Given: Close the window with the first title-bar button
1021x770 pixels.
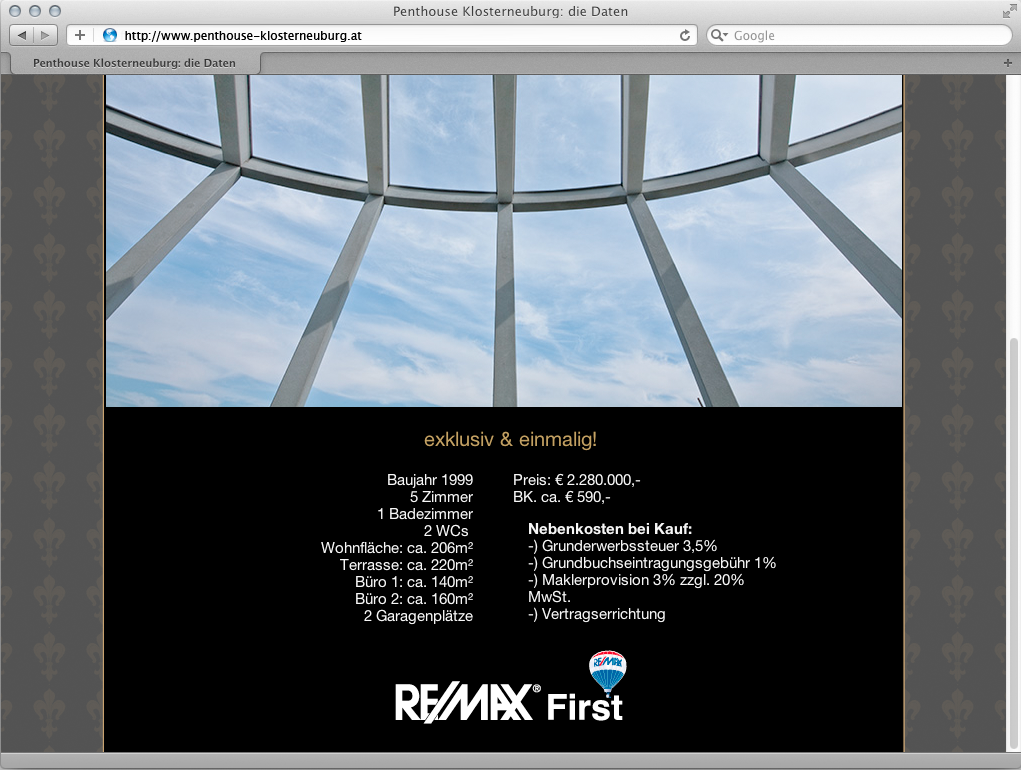Looking at the screenshot, I should click(x=15, y=11).
